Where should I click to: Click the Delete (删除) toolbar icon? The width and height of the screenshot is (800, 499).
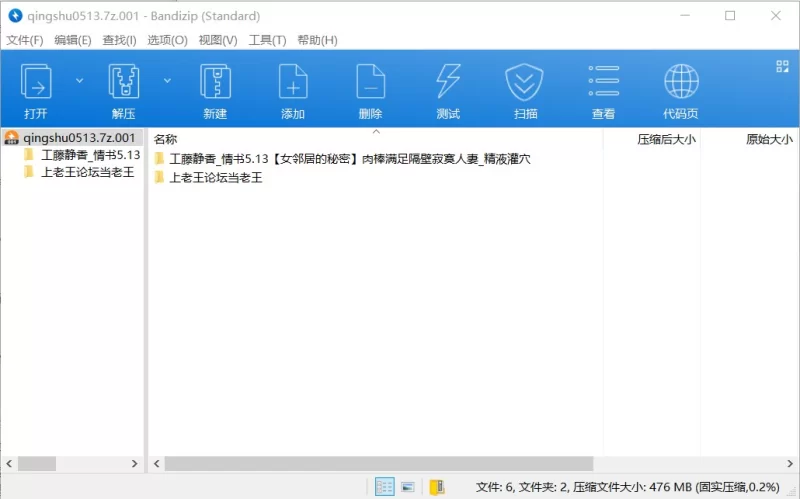(x=370, y=82)
